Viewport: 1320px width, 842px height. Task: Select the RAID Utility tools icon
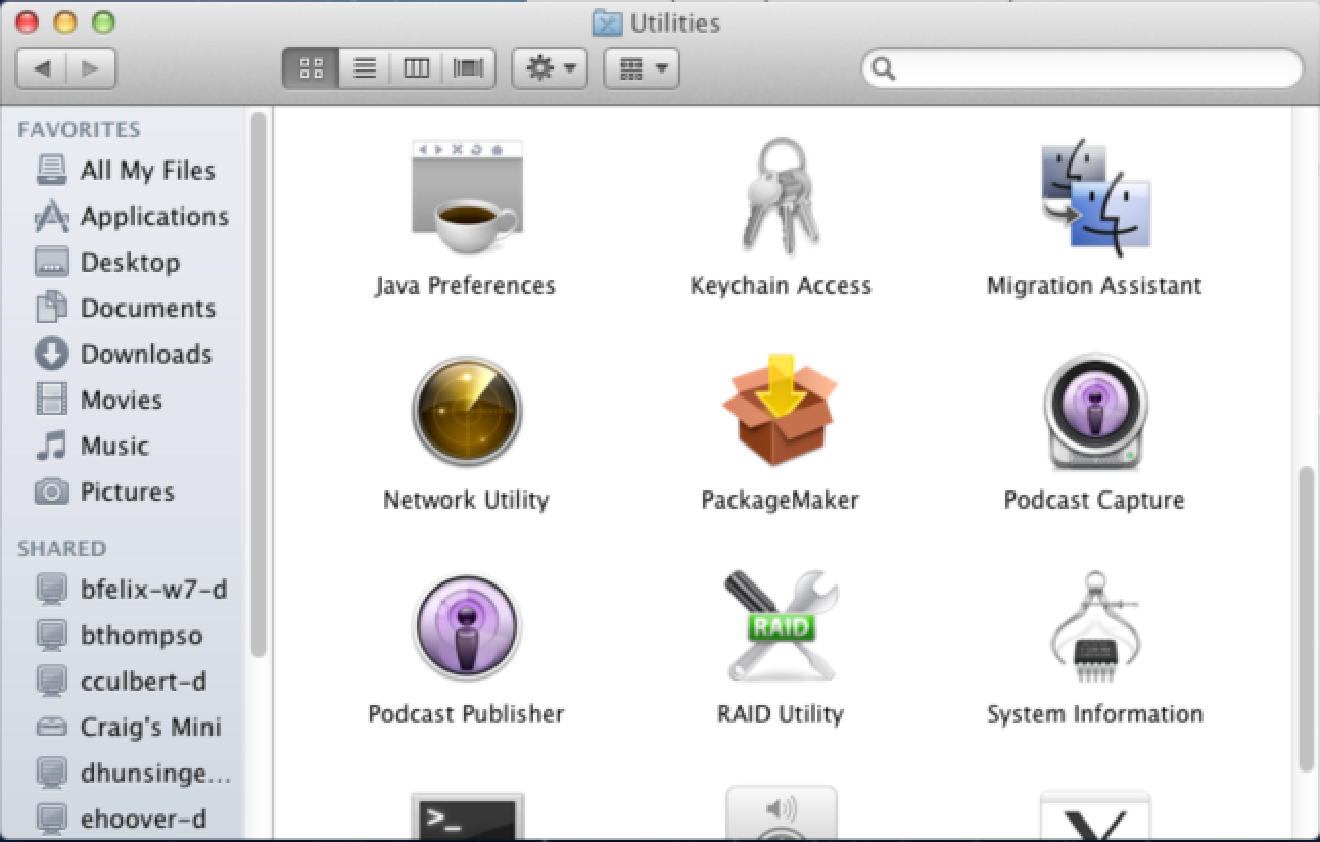[780, 626]
